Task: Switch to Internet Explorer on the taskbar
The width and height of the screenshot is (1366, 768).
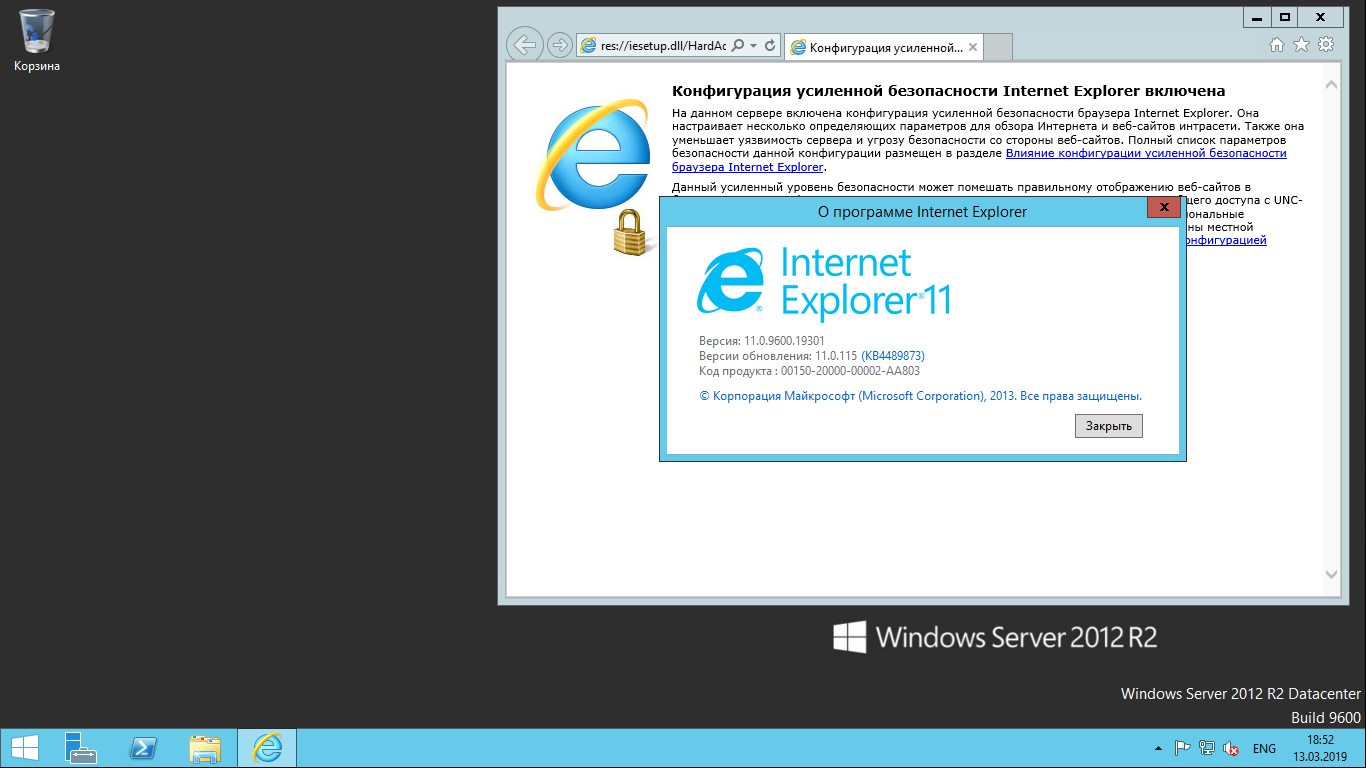Action: (267, 748)
